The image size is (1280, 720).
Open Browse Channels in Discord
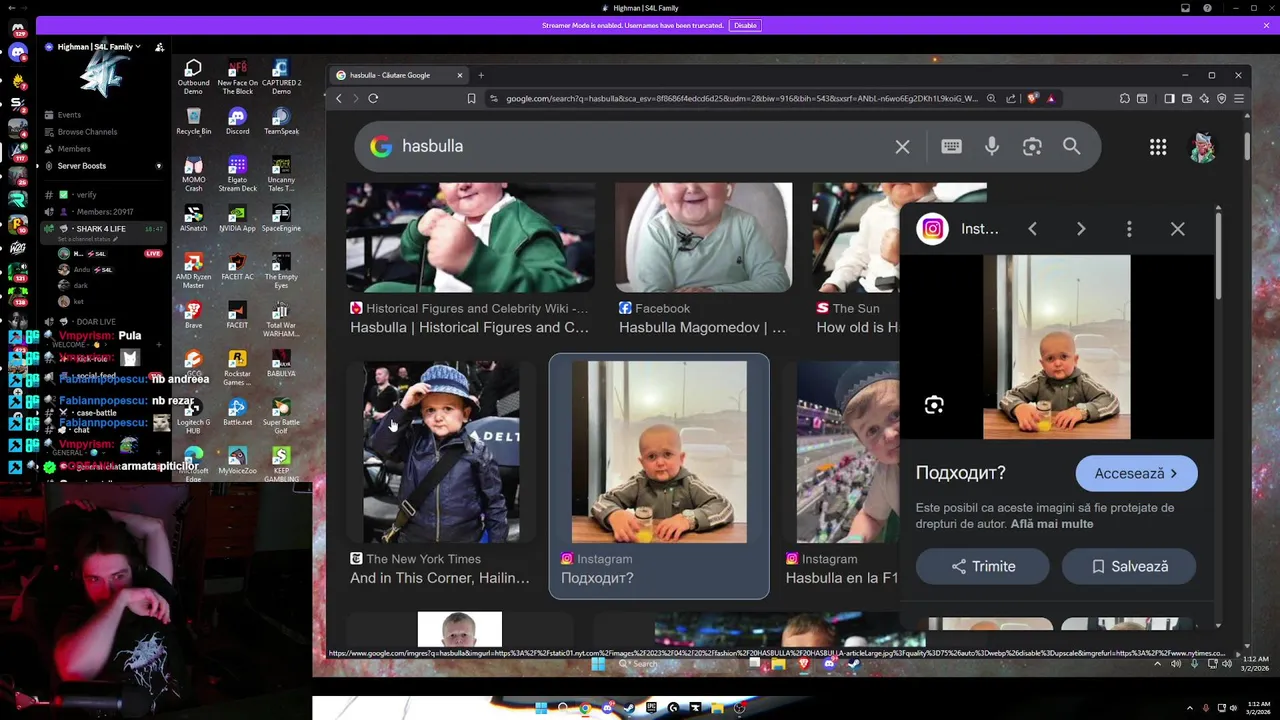coord(87,132)
